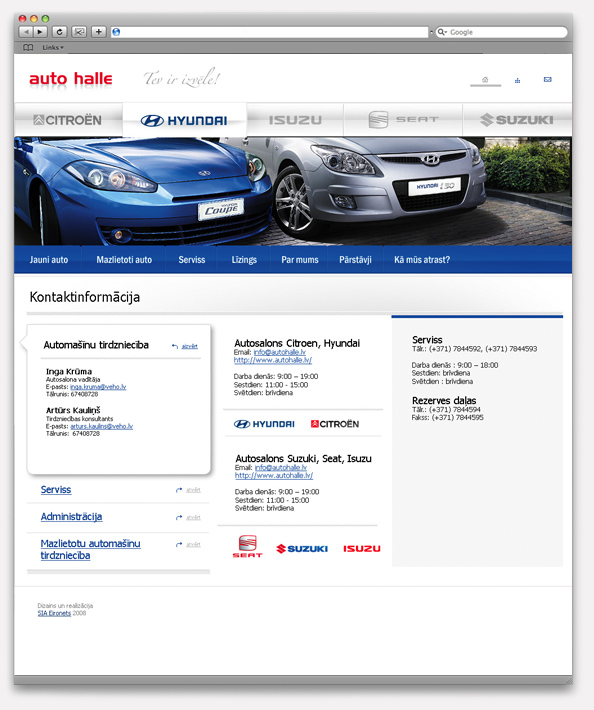This screenshot has width=594, height=710.
Task: Click the info email under Autosalons Citroen, Hyundai
Action: (x=280, y=352)
